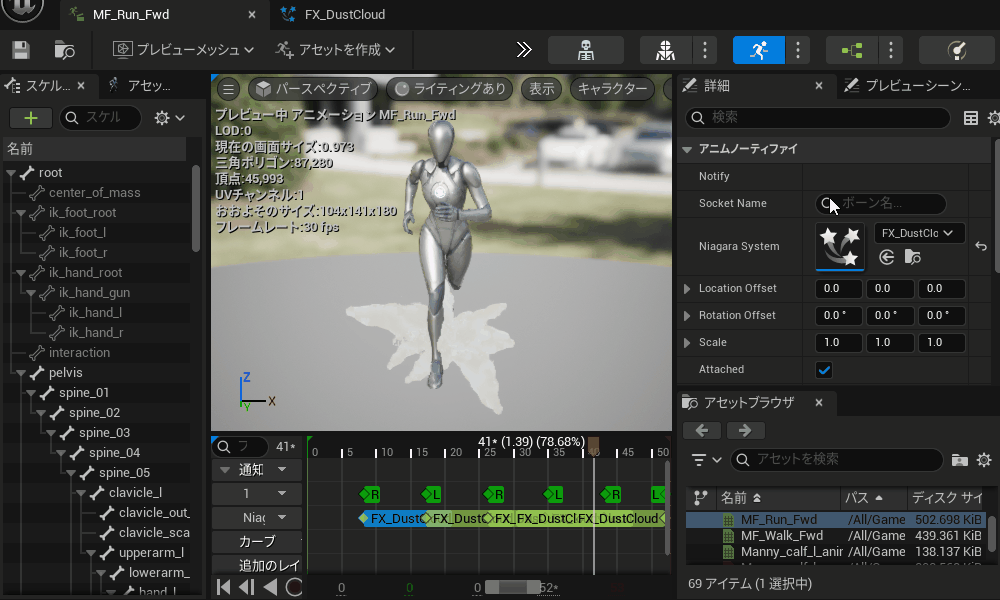Toggle the ライティングあり lit view mode
Image resolution: width=1000 pixels, height=600 pixels.
click(449, 89)
